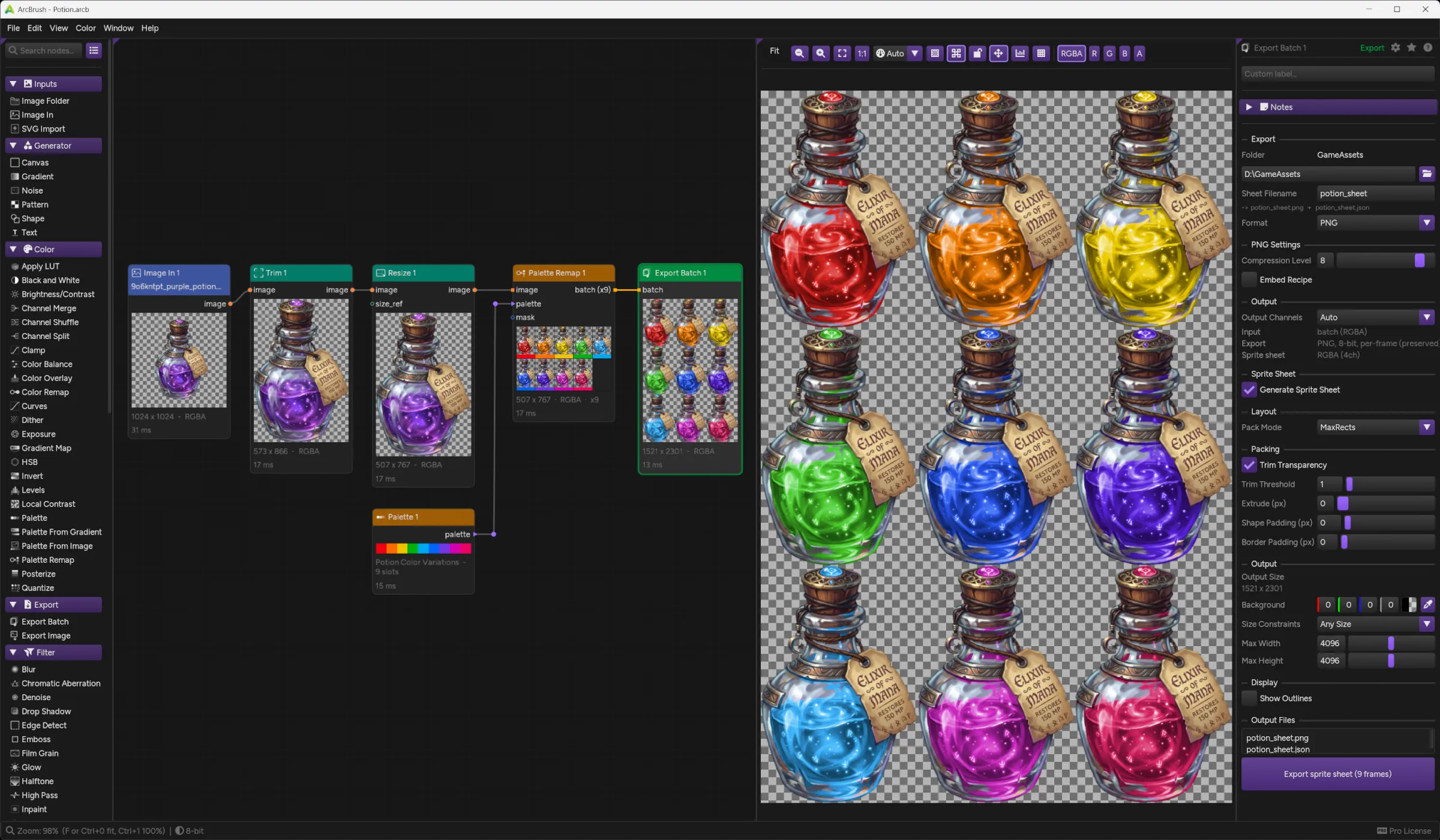Click the Sheet Filename field
Screen dimensions: 1440x840
click(1375, 193)
